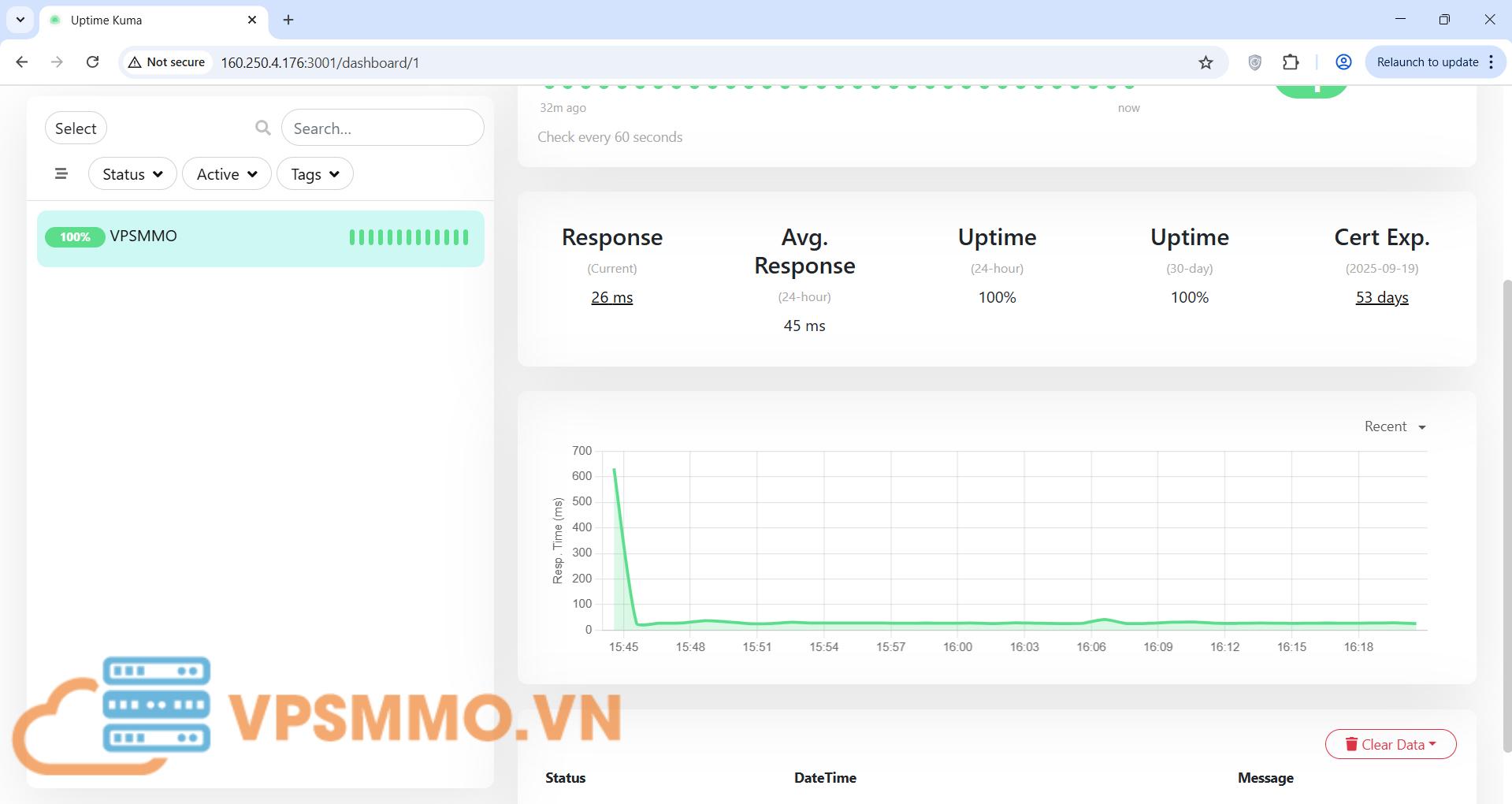Bookmark this page with the star icon
1512x804 pixels.
pos(1206,62)
